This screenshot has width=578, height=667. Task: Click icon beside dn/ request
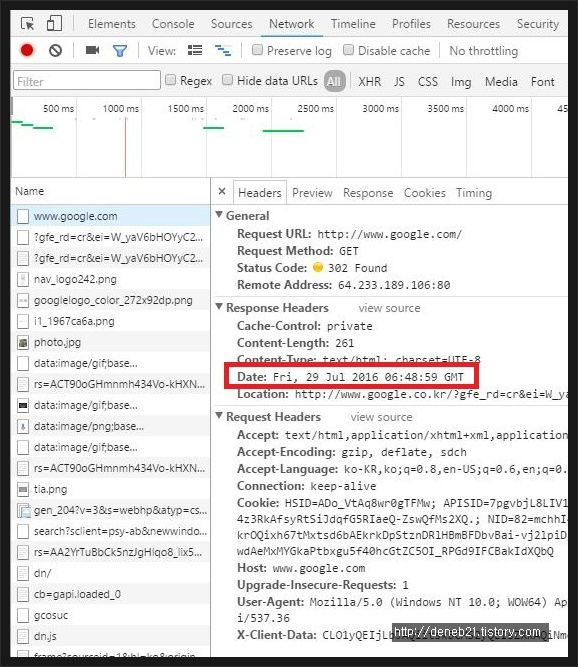(x=23, y=574)
